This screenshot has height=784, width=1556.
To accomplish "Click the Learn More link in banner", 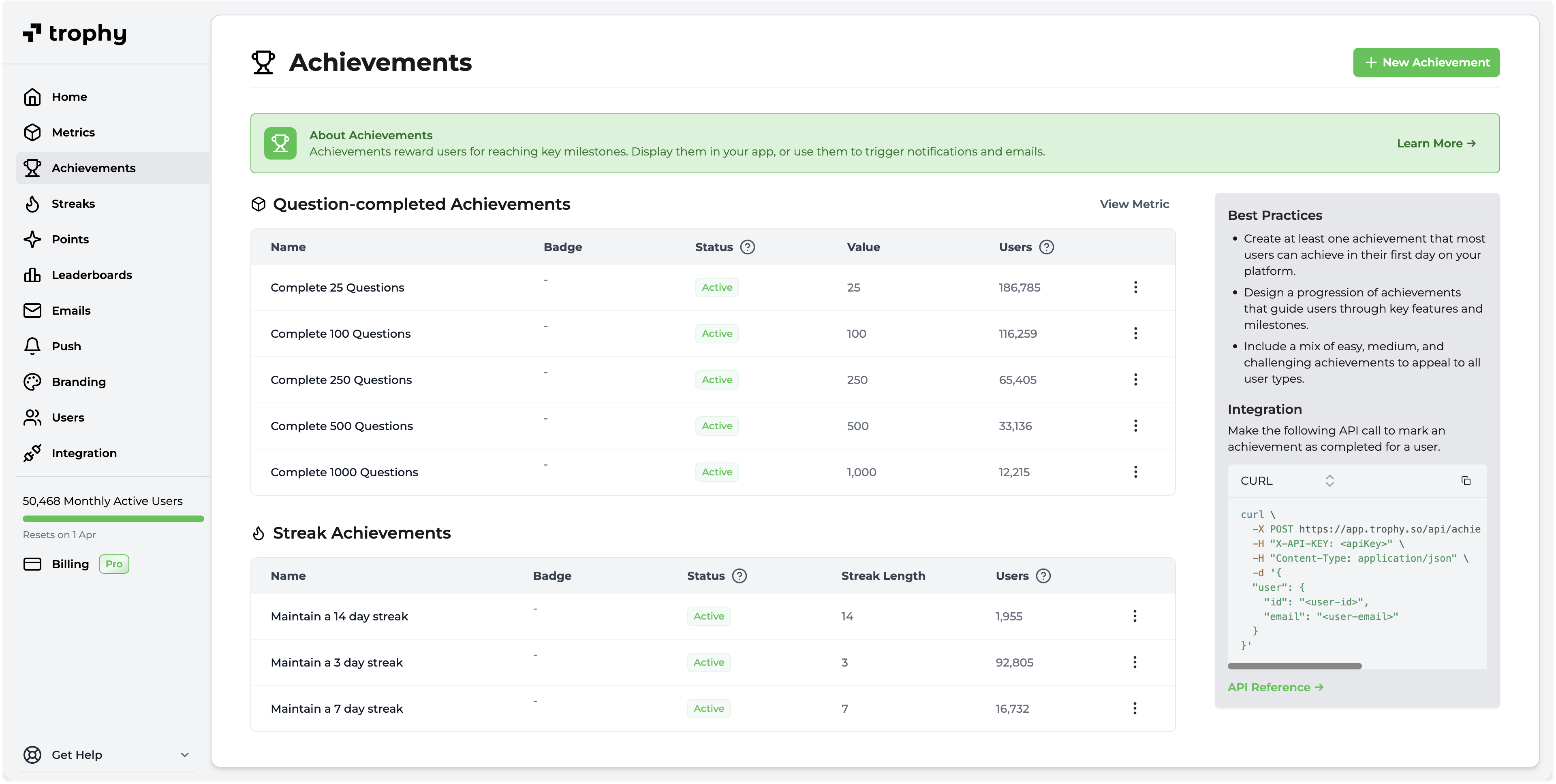I will click(x=1436, y=144).
